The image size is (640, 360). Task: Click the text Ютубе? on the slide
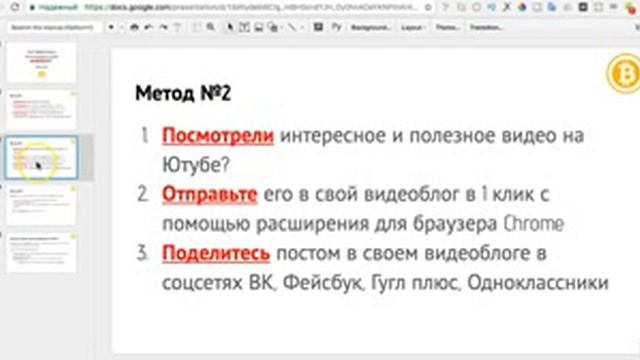[196, 165]
